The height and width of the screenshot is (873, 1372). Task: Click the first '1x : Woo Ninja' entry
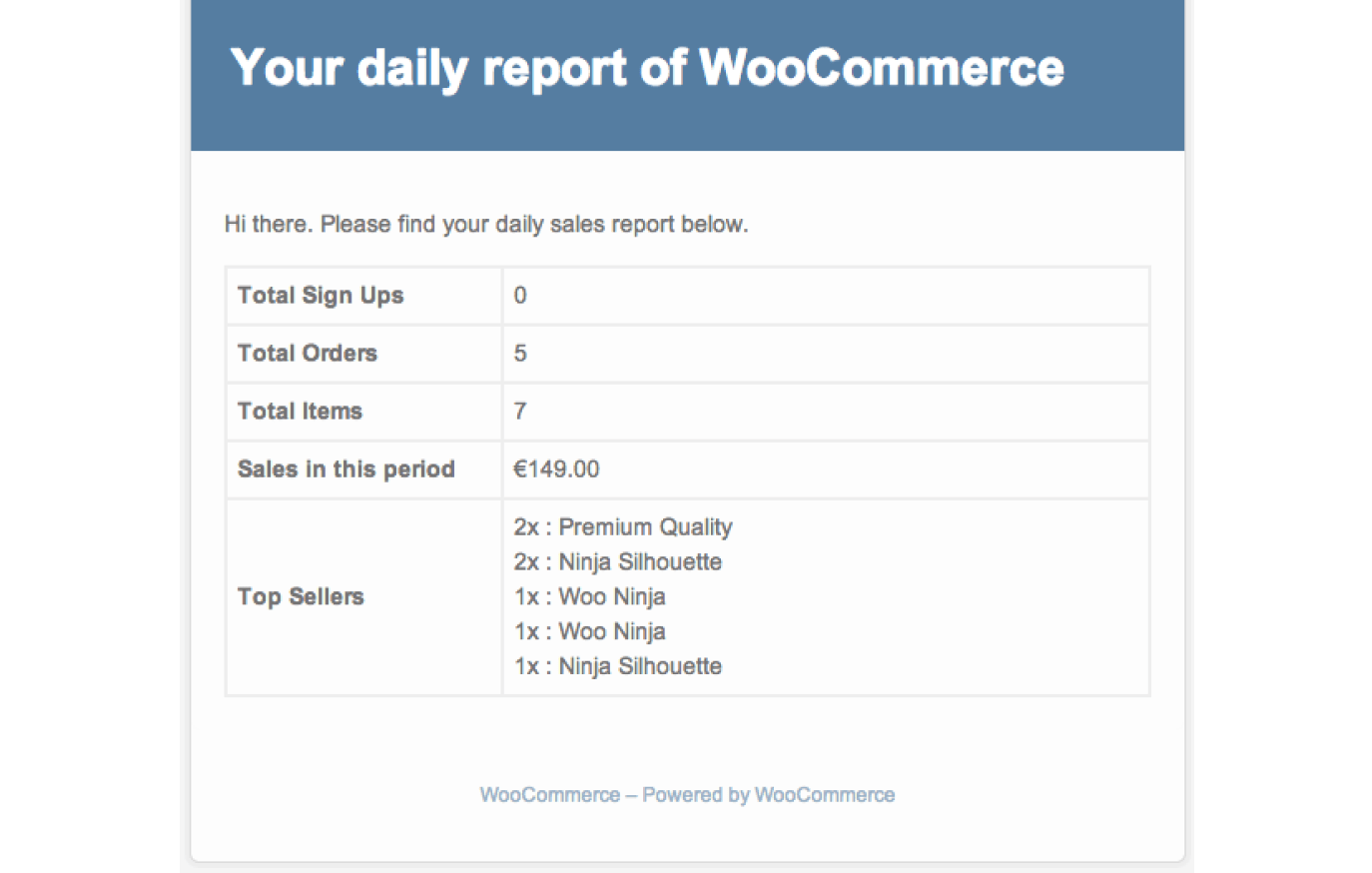coord(589,597)
